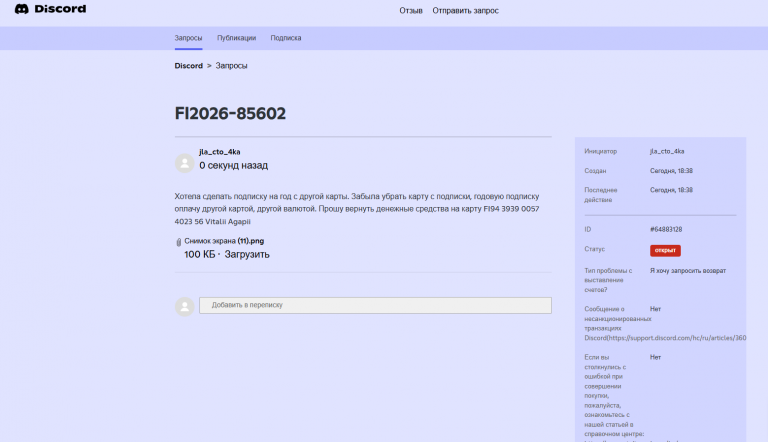The height and width of the screenshot is (442, 768).
Task: Click the paperclip attachment icon
Action: (178, 242)
